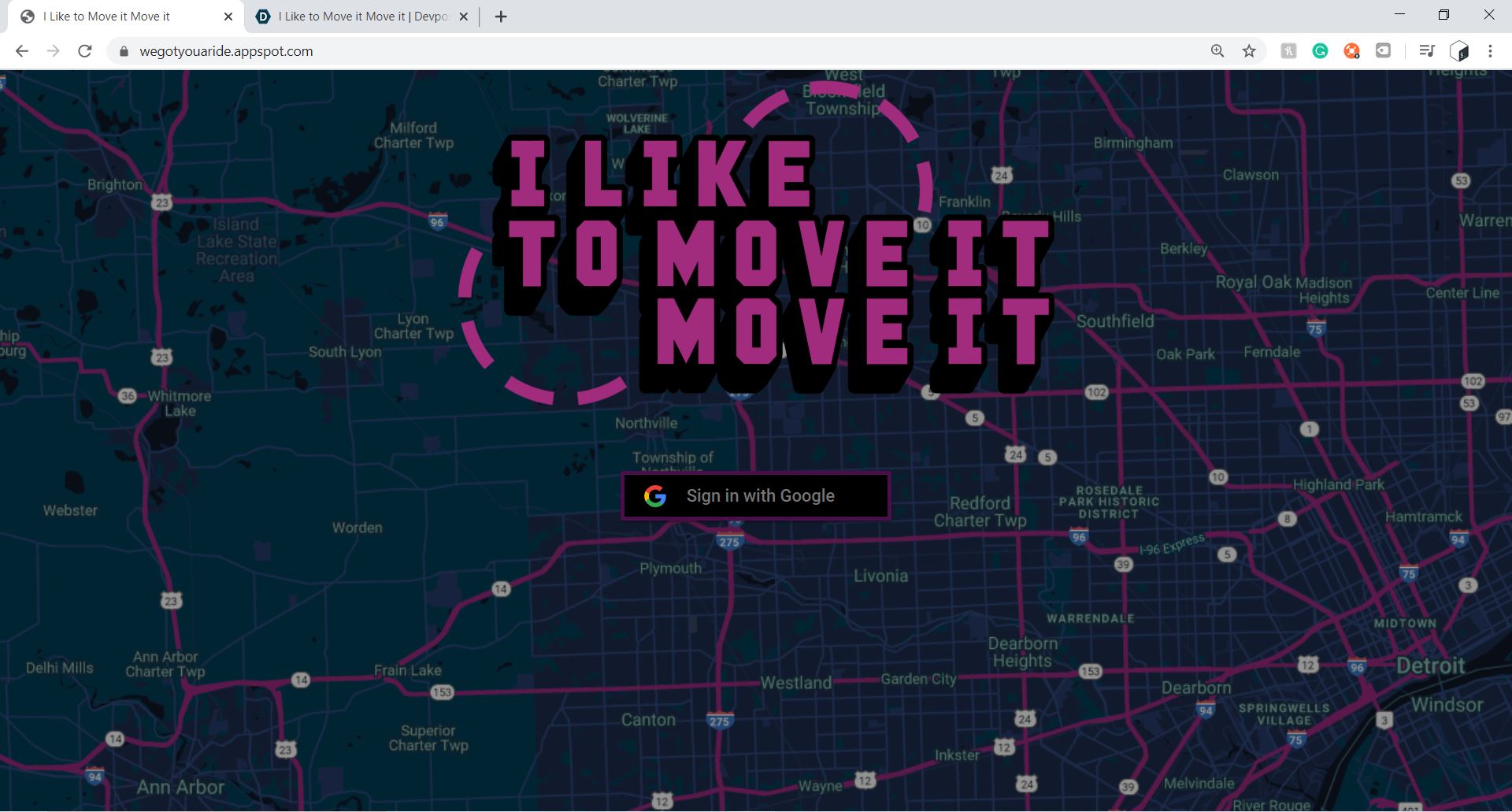The width and height of the screenshot is (1512, 812).
Task: Click the Northville map label
Action: [646, 423]
